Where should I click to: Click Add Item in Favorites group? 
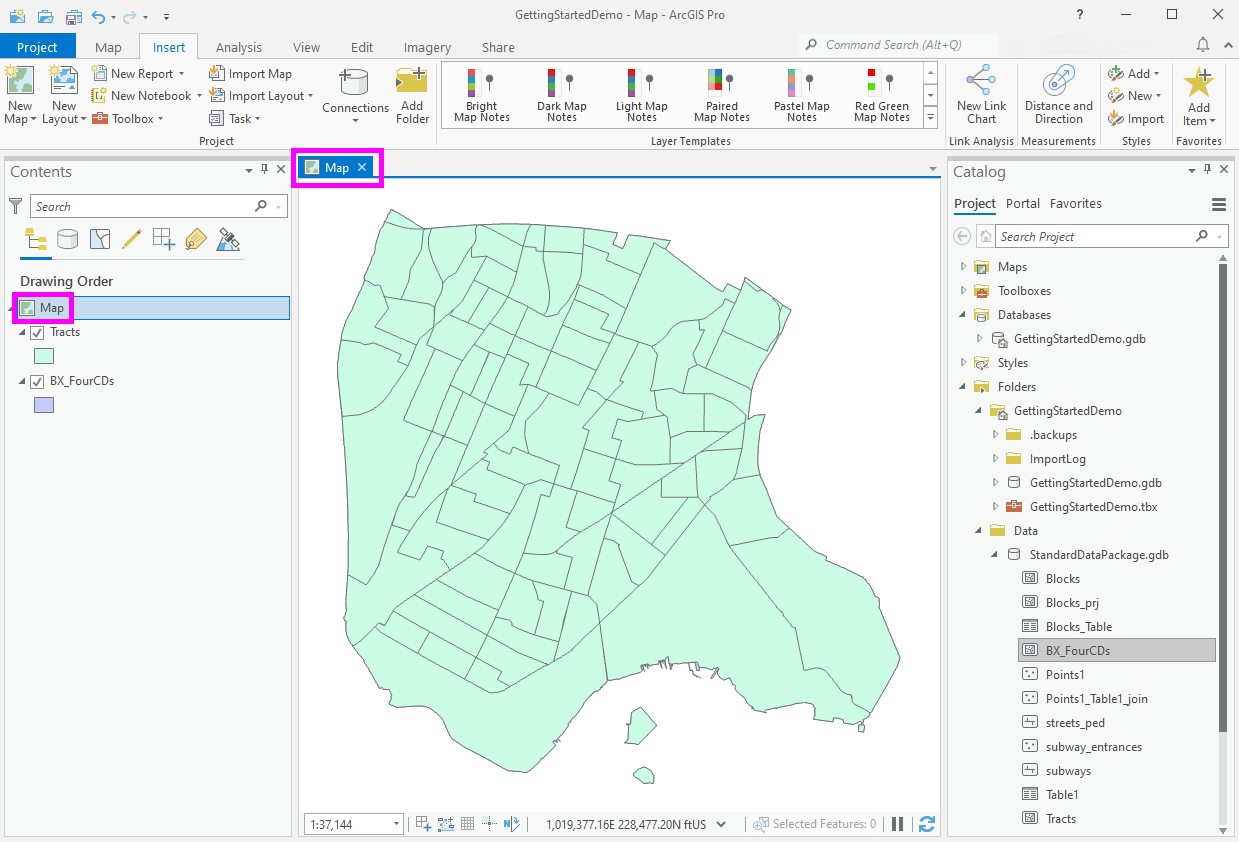pos(1198,95)
